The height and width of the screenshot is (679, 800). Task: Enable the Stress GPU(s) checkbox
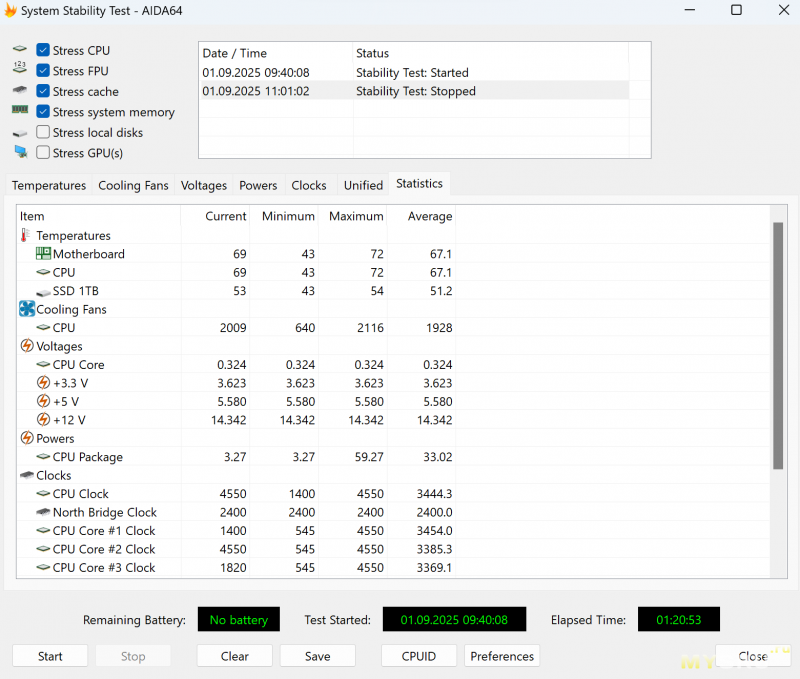(43, 153)
